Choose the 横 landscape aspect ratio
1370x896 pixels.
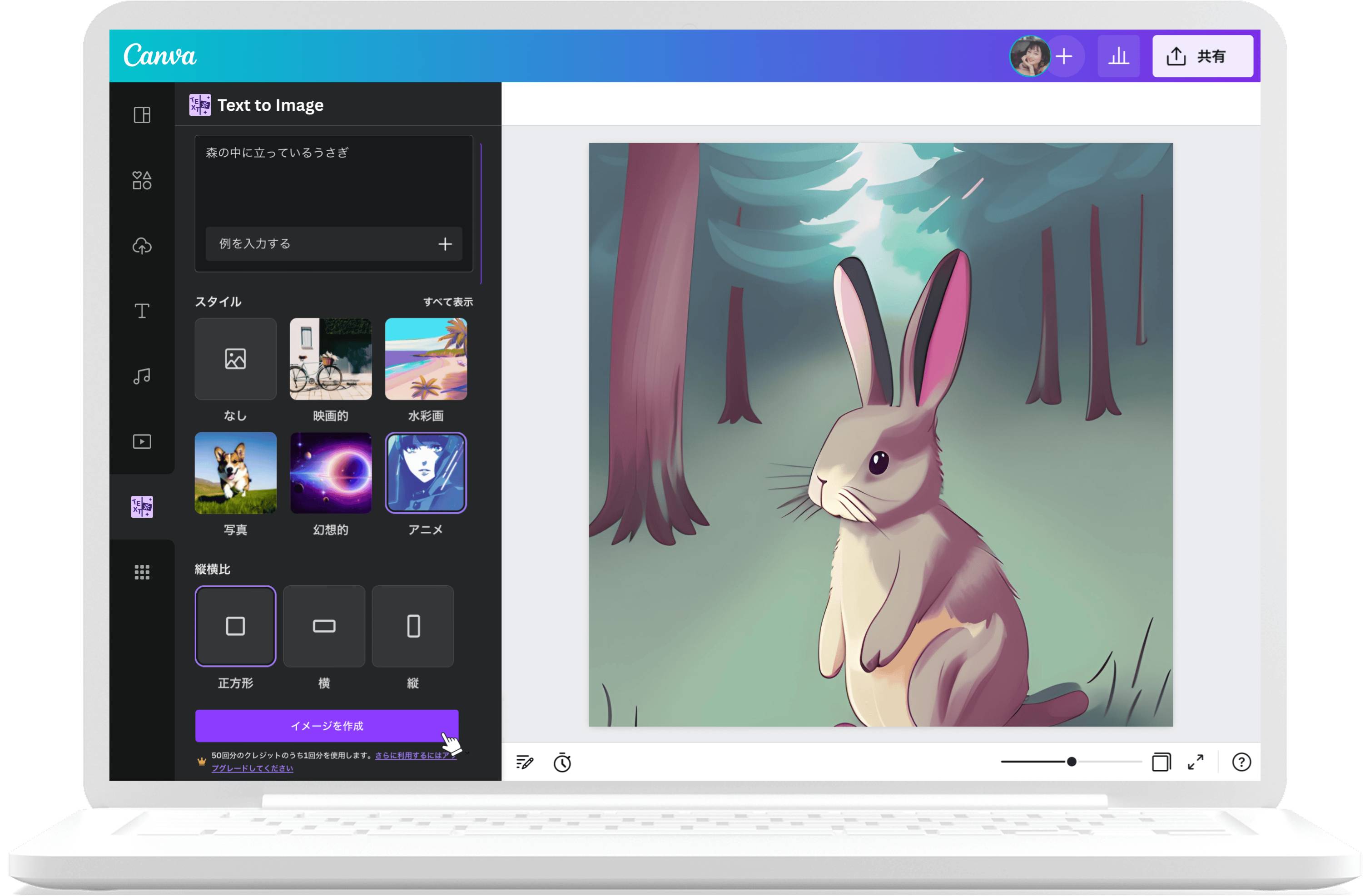[324, 626]
